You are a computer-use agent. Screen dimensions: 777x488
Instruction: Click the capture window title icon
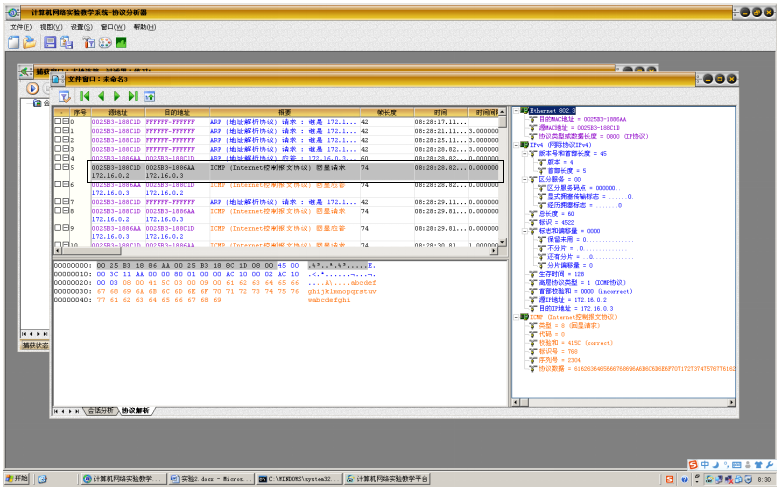tap(25, 72)
